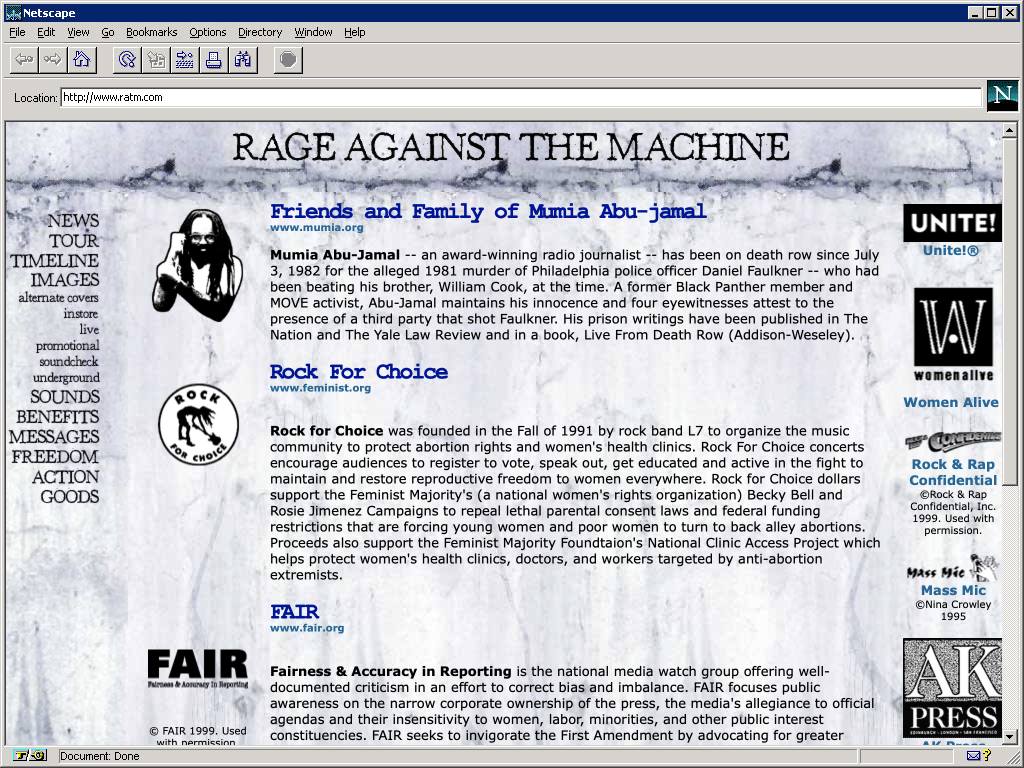Click the Reload page icon
The height and width of the screenshot is (768, 1024).
124,59
